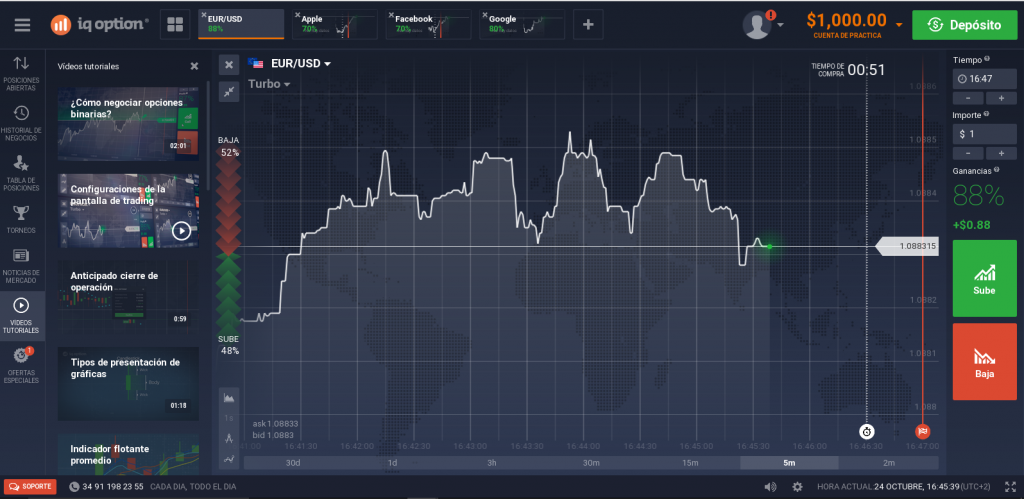Expand the Turbo option type dropdown
Image resolution: width=1024 pixels, height=499 pixels.
269,84
